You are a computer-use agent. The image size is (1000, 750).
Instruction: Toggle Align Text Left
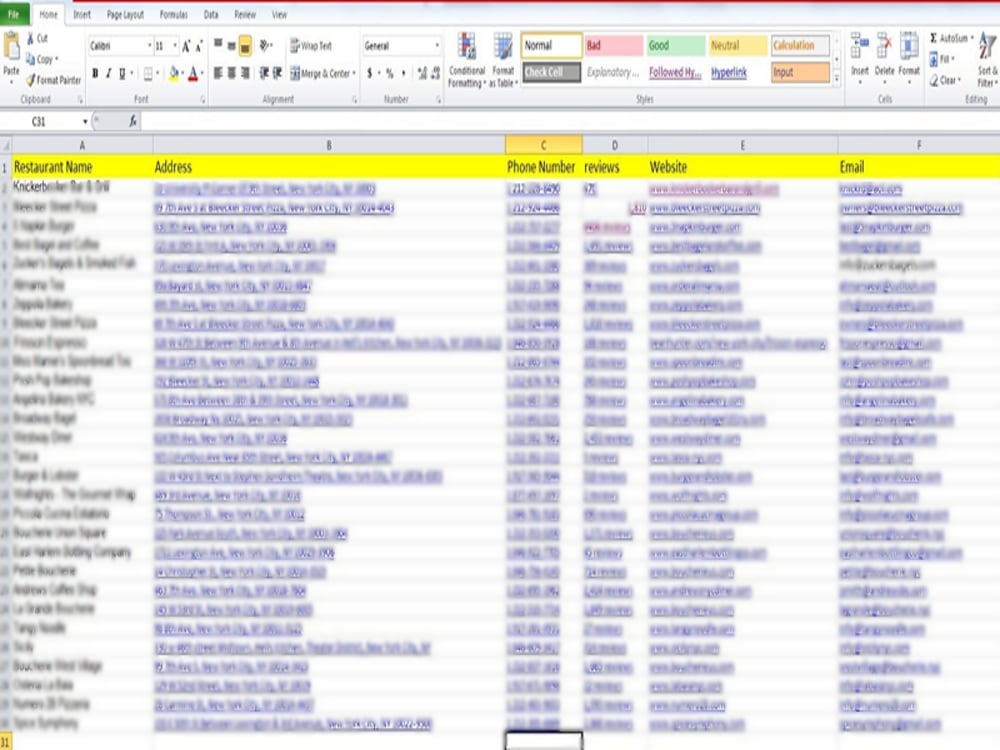(x=218, y=73)
